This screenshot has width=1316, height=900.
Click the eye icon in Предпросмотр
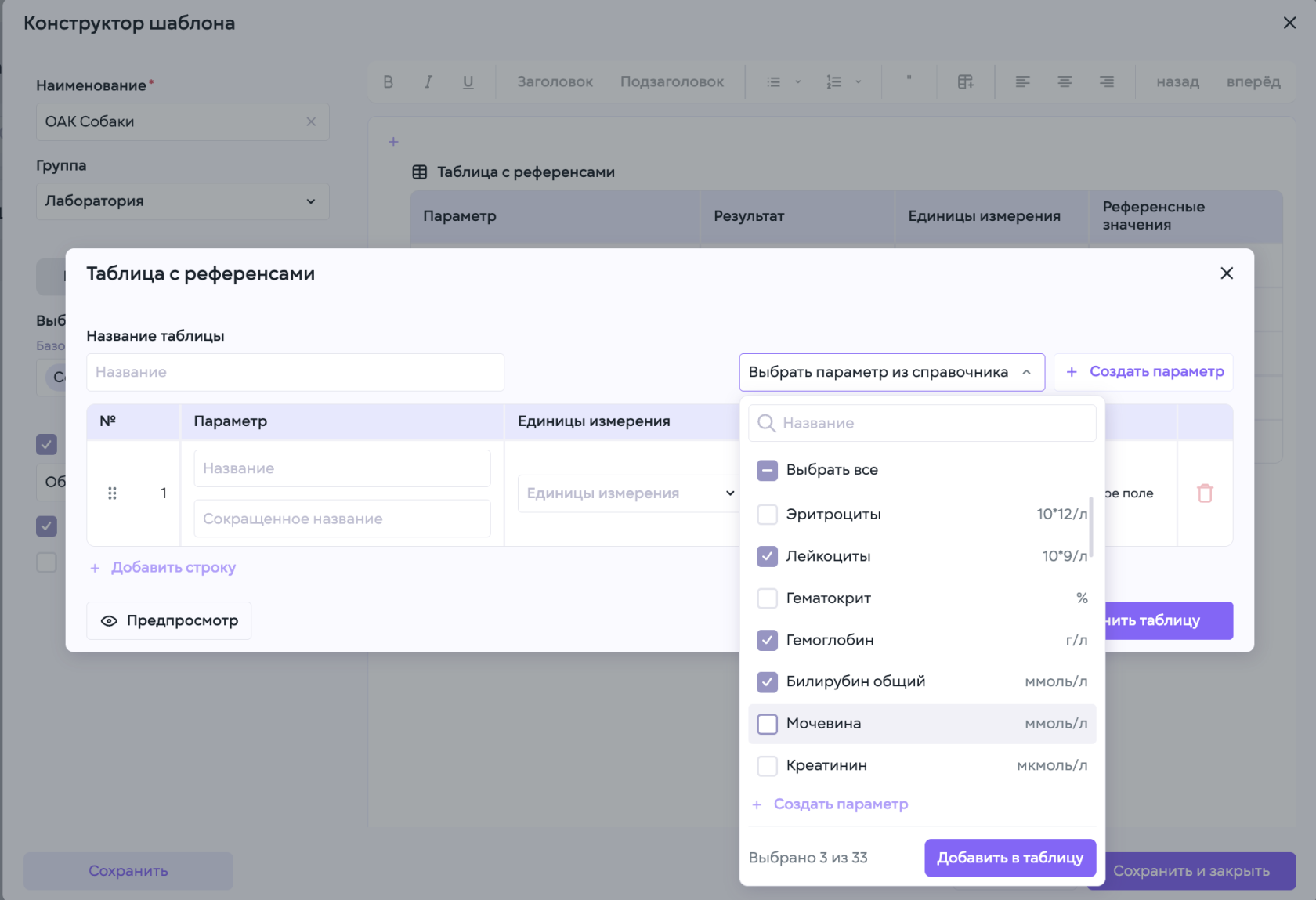click(x=109, y=620)
